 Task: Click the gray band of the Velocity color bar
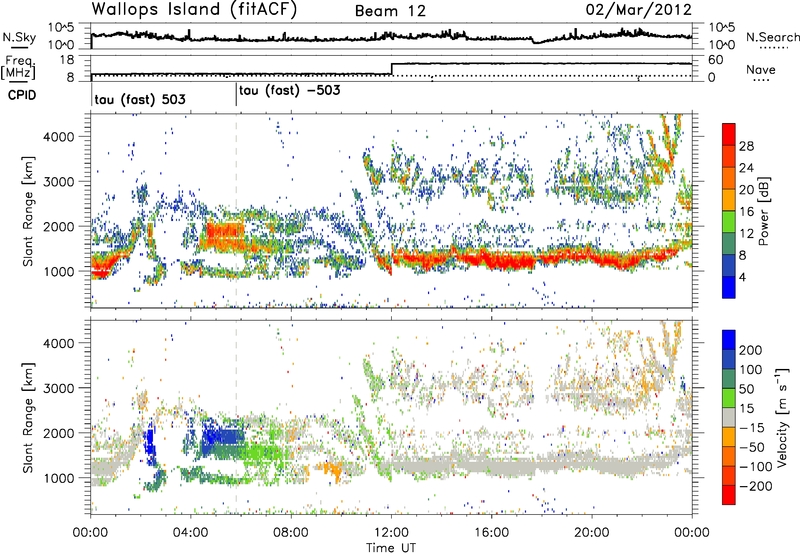[x=729, y=418]
